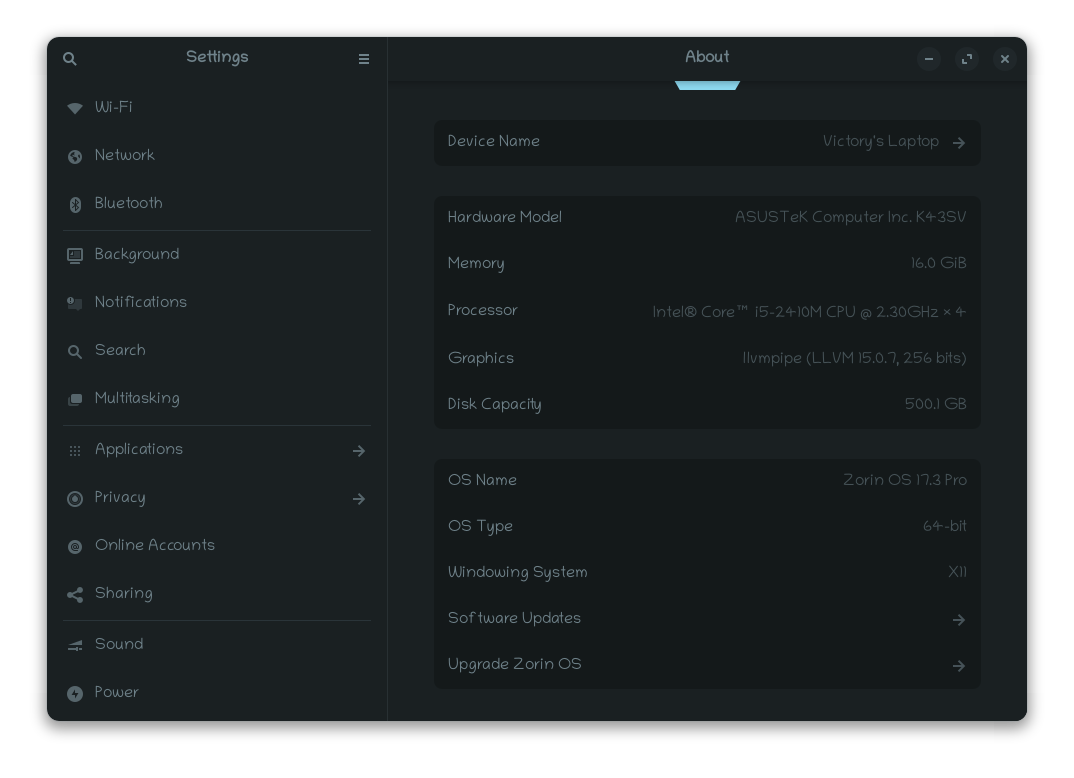Open Multitasking settings
The width and height of the screenshot is (1074, 778).
[216, 399]
